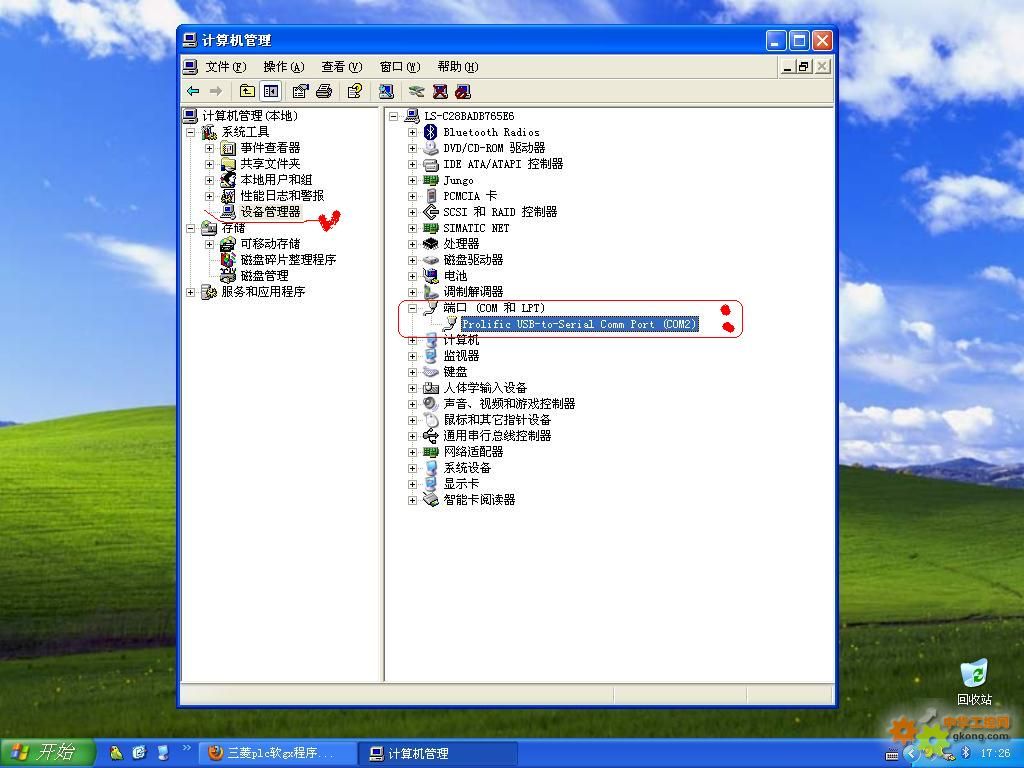Click the 通用串行总线控制器 USB icon

(430, 436)
